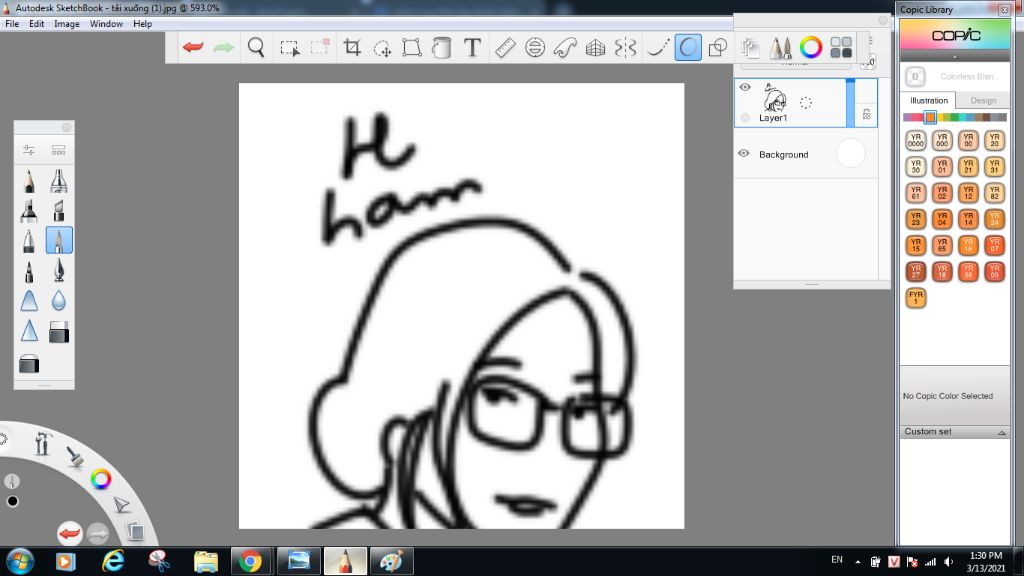Open the Layer Editor icon in toolbar
Viewport: 1024px width, 576px height.
pyautogui.click(x=750, y=48)
